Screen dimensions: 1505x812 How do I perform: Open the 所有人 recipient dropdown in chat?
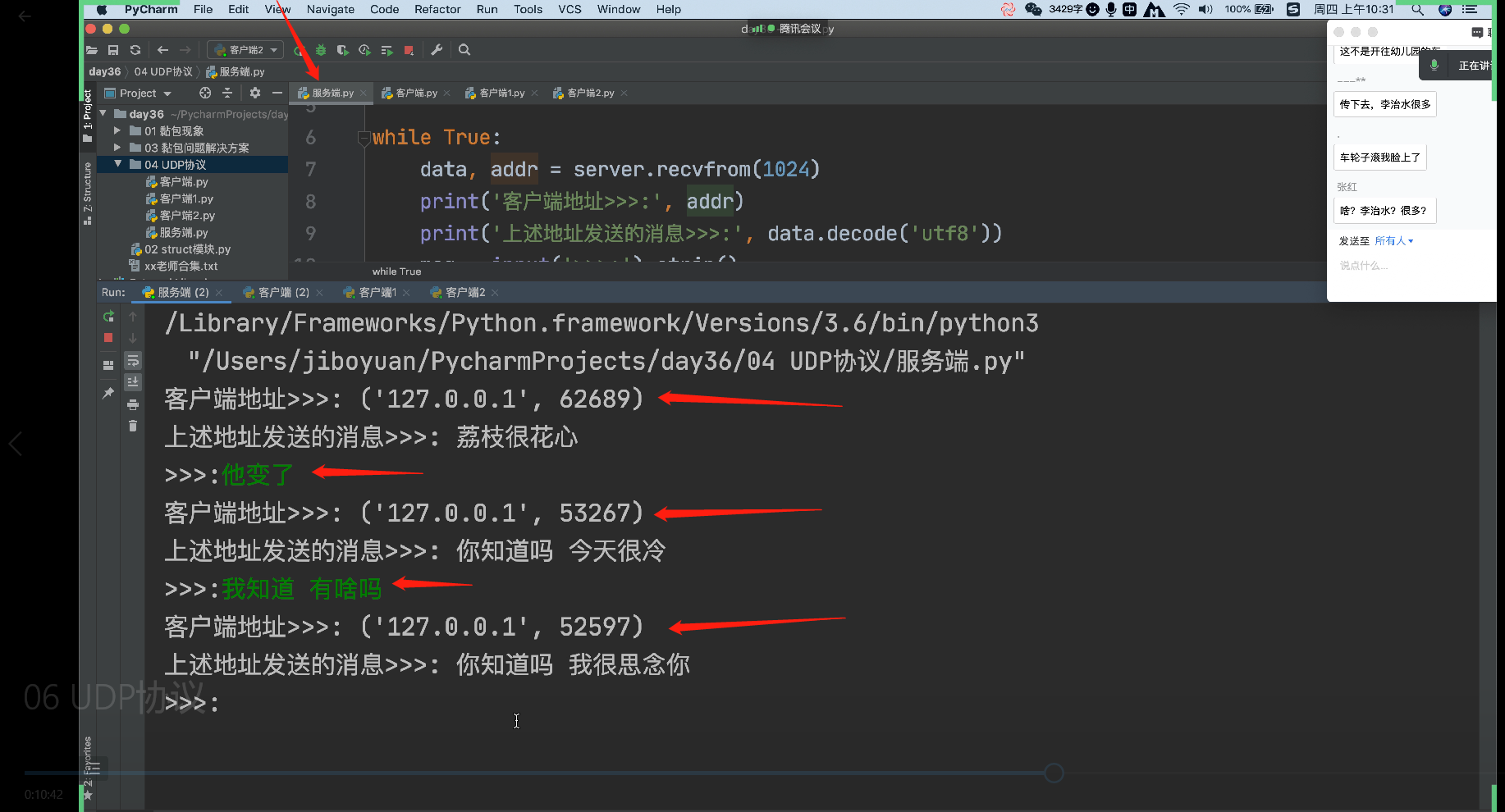pyautogui.click(x=1394, y=241)
